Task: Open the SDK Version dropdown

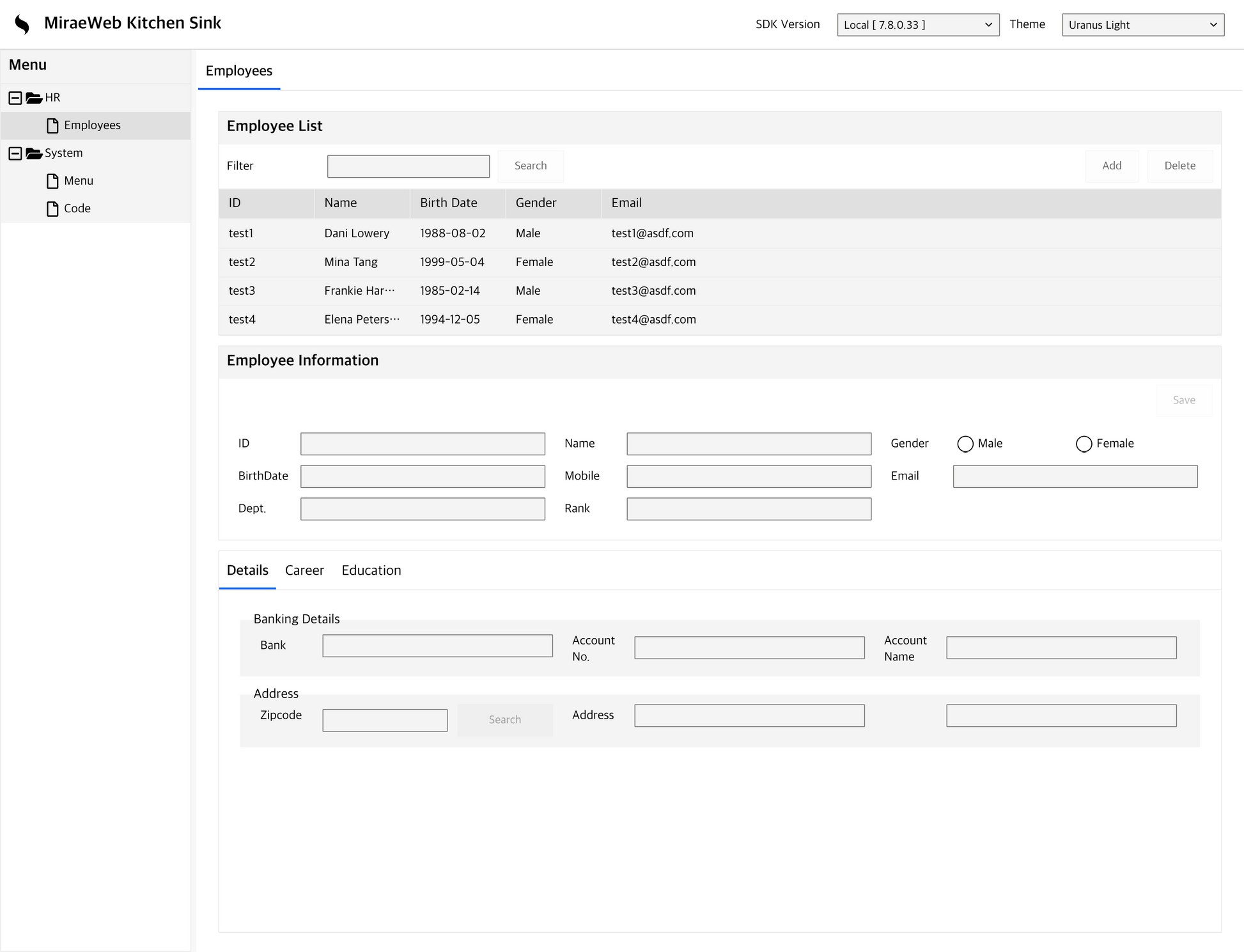Action: tap(917, 25)
